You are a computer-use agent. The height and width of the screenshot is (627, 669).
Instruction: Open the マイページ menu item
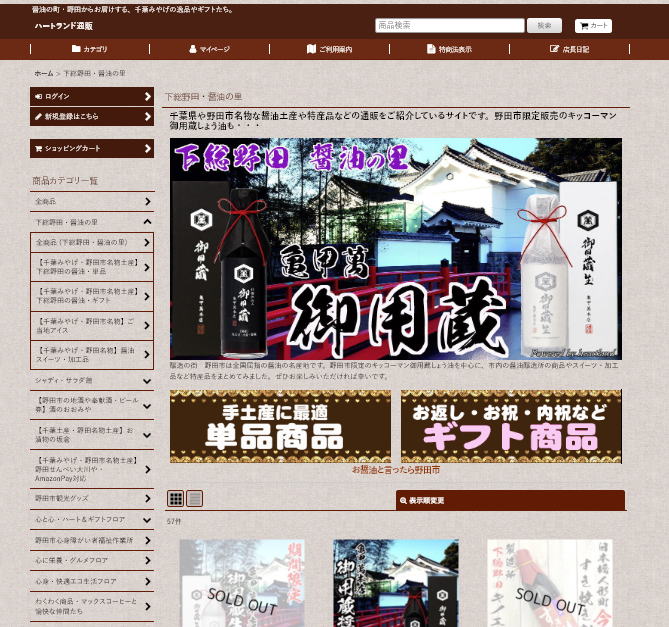(209, 49)
